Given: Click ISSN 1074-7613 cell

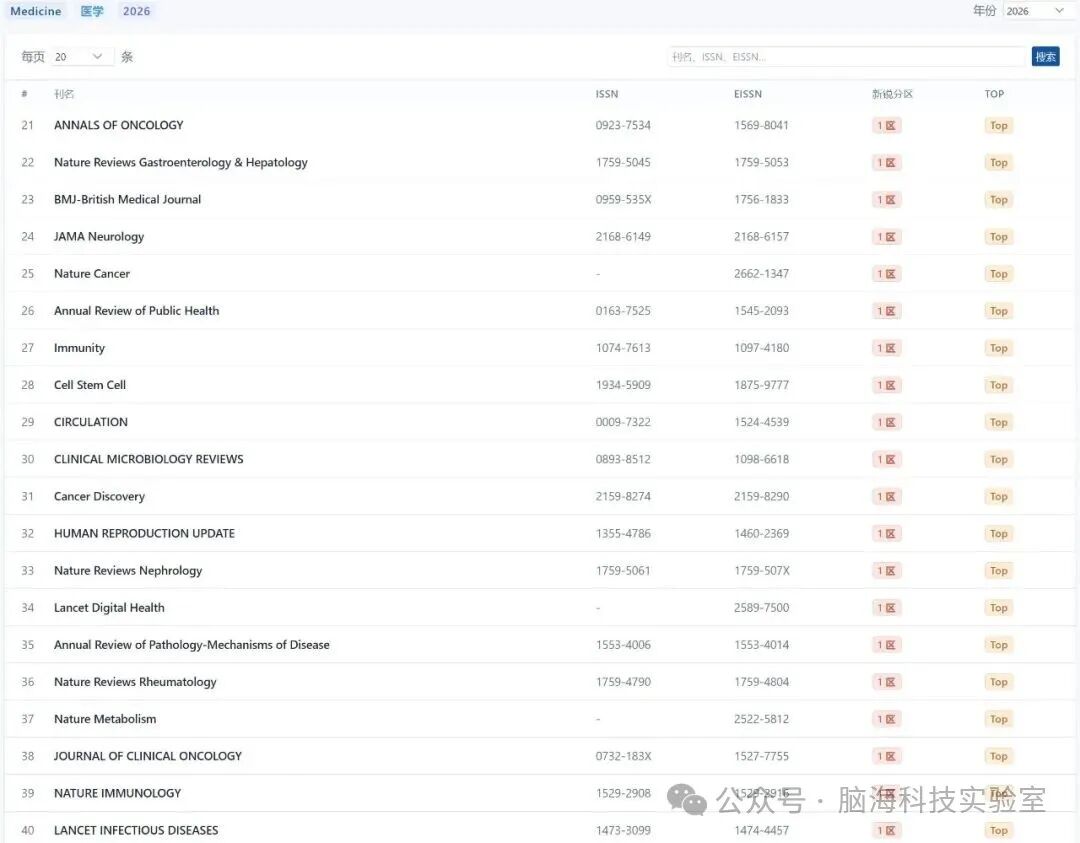Looking at the screenshot, I should pyautogui.click(x=623, y=348).
